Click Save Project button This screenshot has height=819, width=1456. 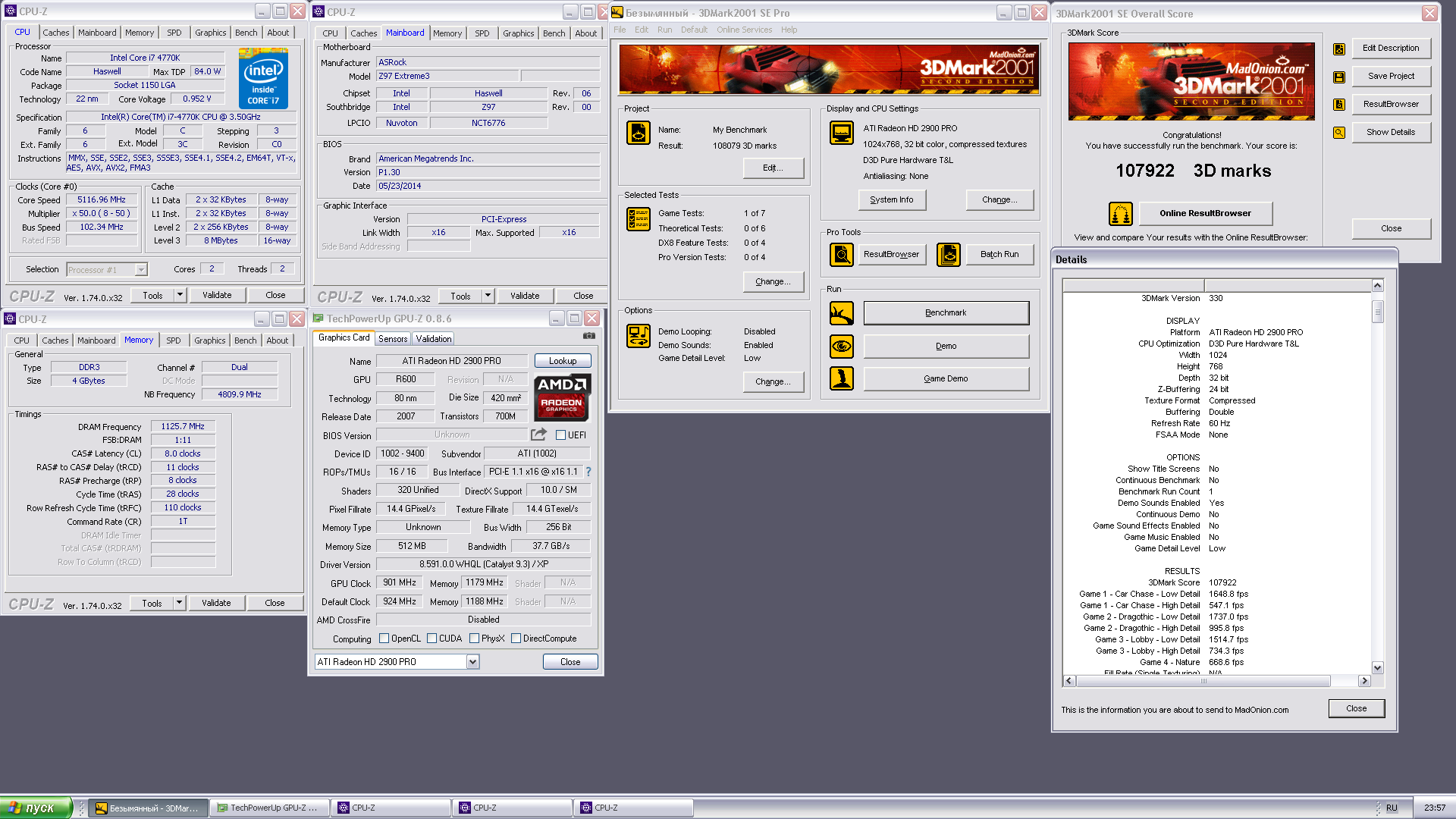pos(1391,77)
